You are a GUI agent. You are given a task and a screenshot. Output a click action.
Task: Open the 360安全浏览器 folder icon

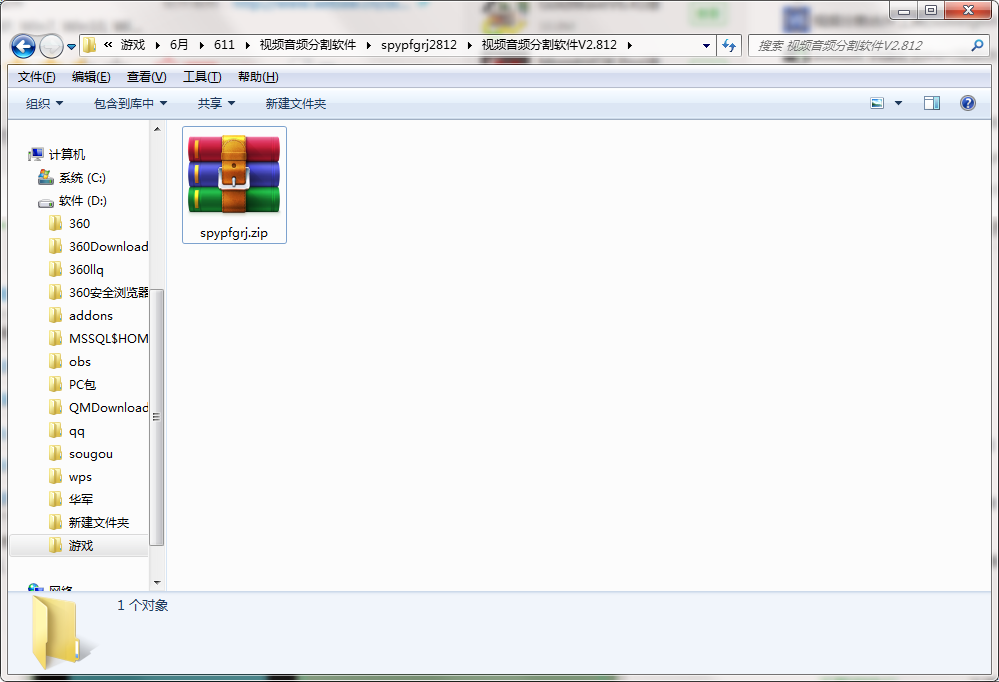point(55,293)
